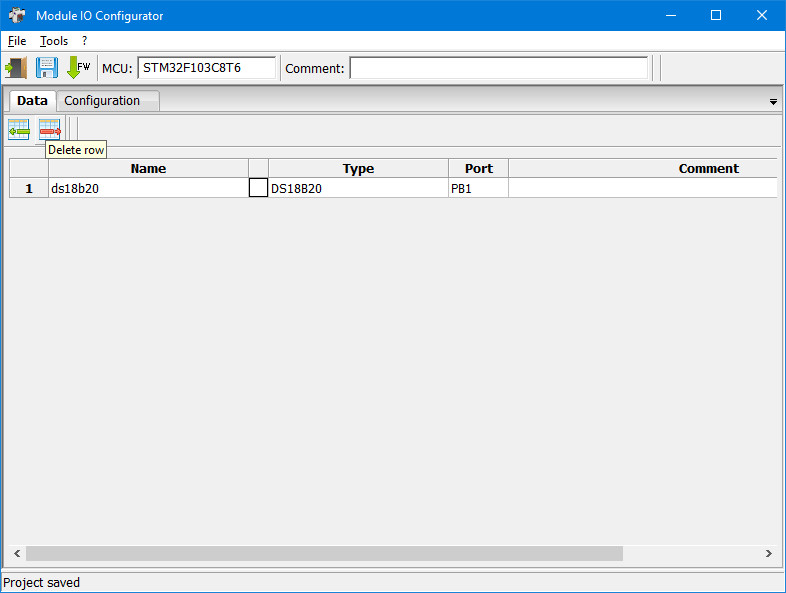Click the open project door icon

click(x=16, y=68)
